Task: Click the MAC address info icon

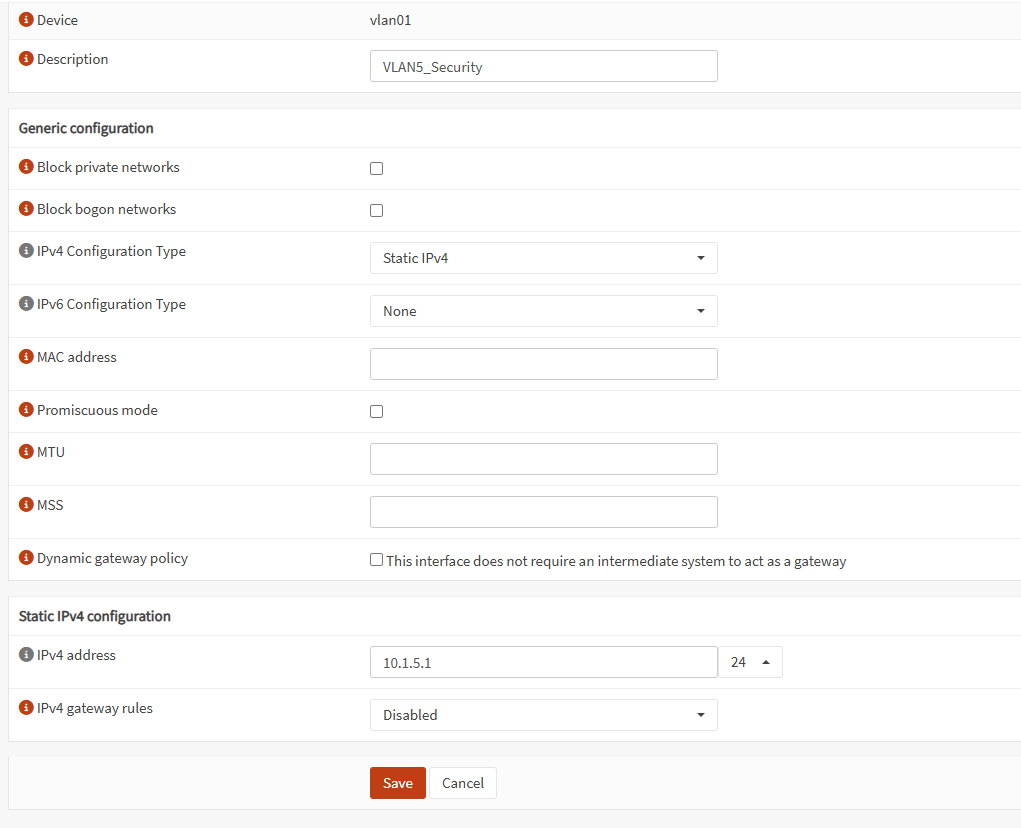Action: click(25, 356)
